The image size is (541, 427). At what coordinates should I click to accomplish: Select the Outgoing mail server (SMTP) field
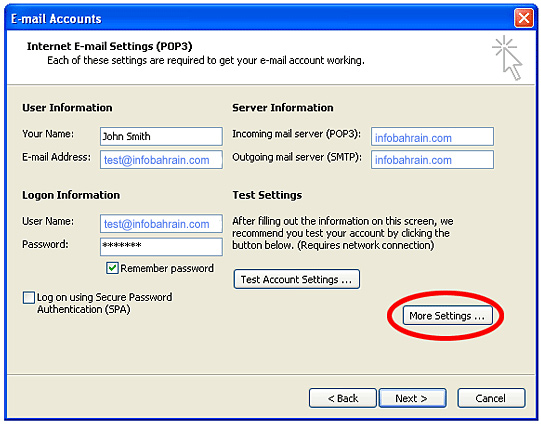[x=432, y=160]
